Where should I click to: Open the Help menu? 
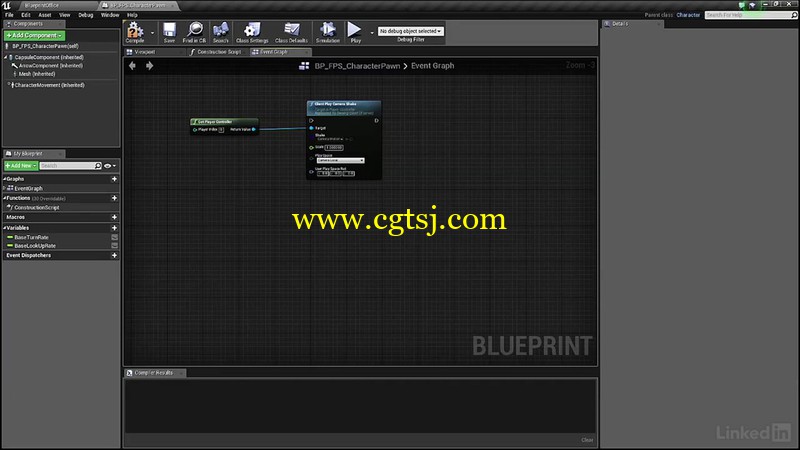click(132, 15)
